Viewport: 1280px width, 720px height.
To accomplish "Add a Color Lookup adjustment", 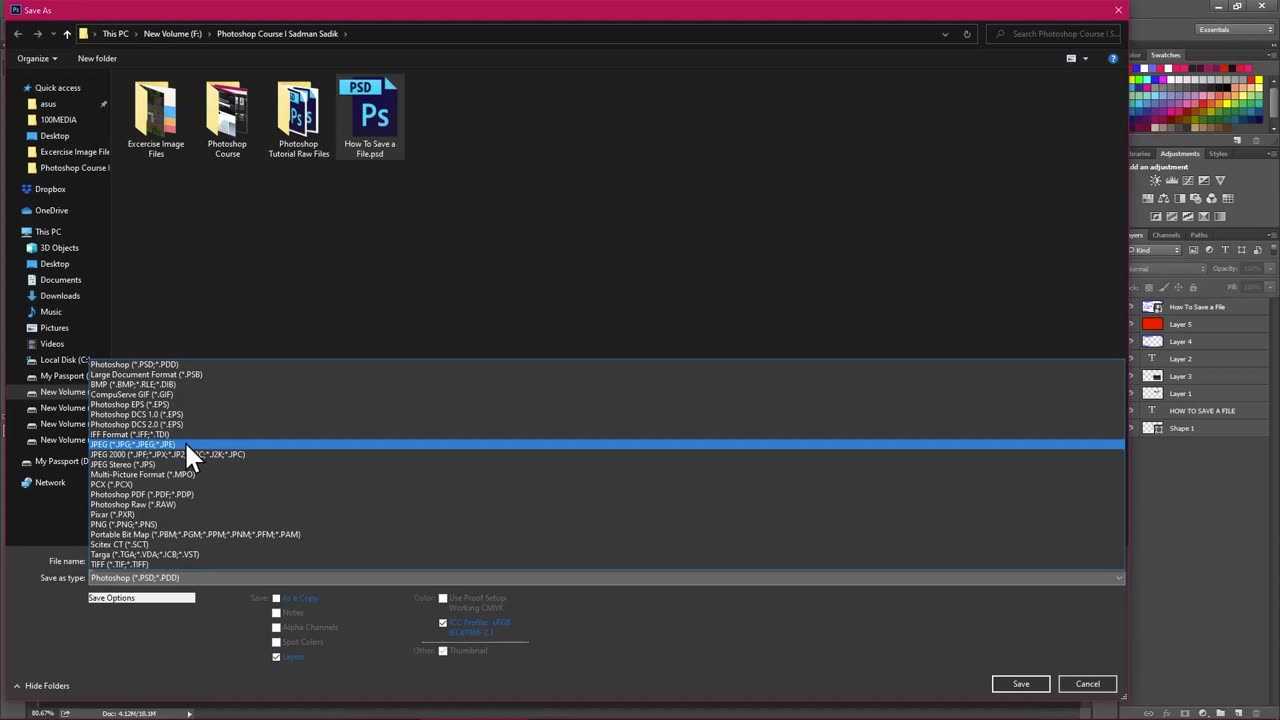I will tap(1228, 199).
